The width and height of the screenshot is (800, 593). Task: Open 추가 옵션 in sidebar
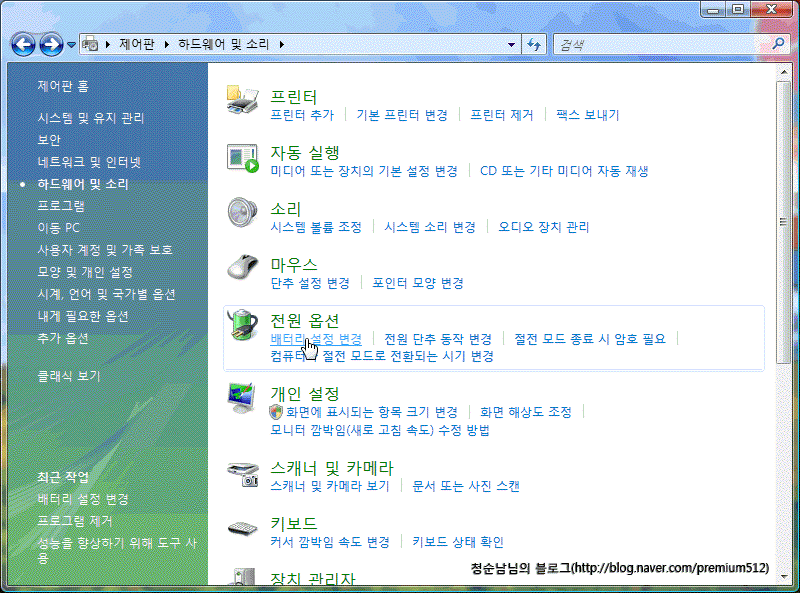point(63,338)
